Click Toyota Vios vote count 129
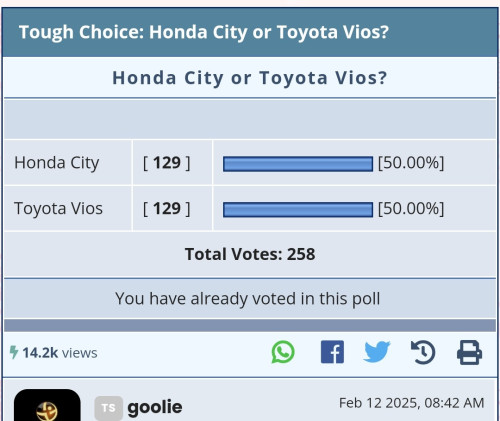 click(167, 209)
